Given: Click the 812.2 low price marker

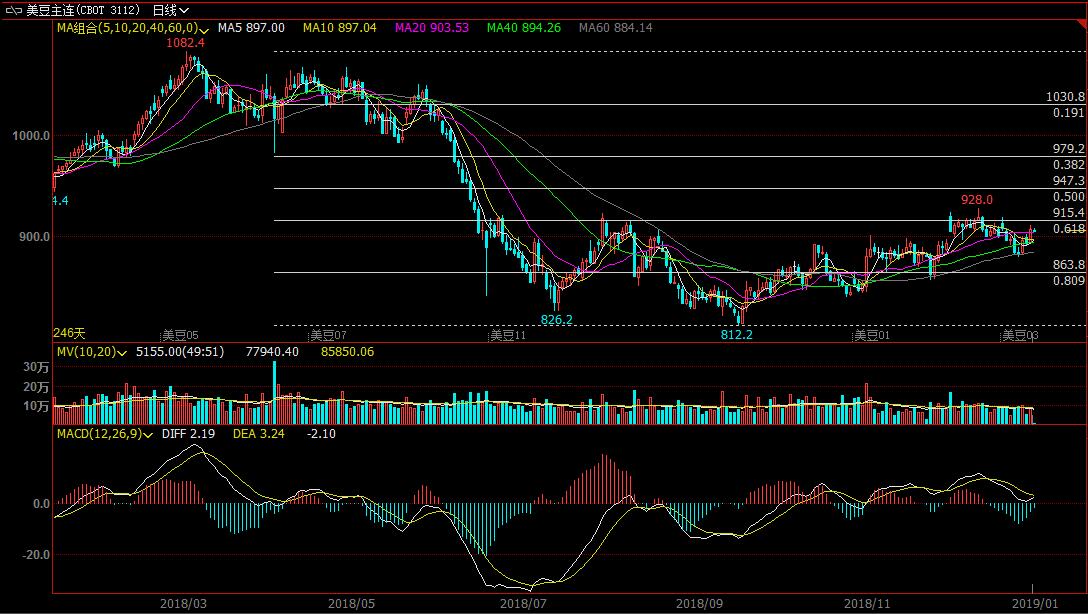Looking at the screenshot, I should 736,335.
